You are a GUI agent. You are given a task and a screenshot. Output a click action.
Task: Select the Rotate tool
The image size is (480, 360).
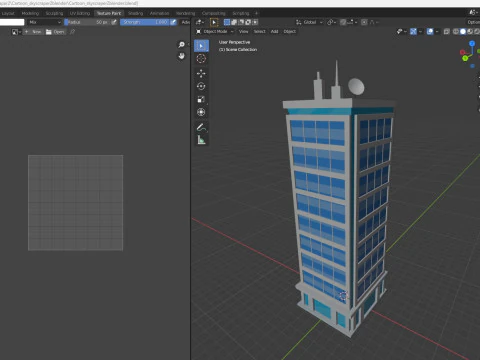click(x=201, y=86)
